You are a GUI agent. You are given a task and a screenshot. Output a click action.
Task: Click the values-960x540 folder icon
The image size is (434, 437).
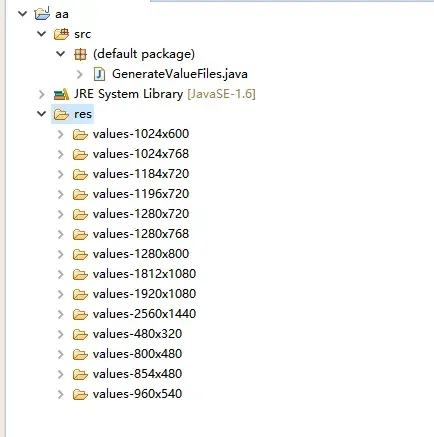pos(80,394)
